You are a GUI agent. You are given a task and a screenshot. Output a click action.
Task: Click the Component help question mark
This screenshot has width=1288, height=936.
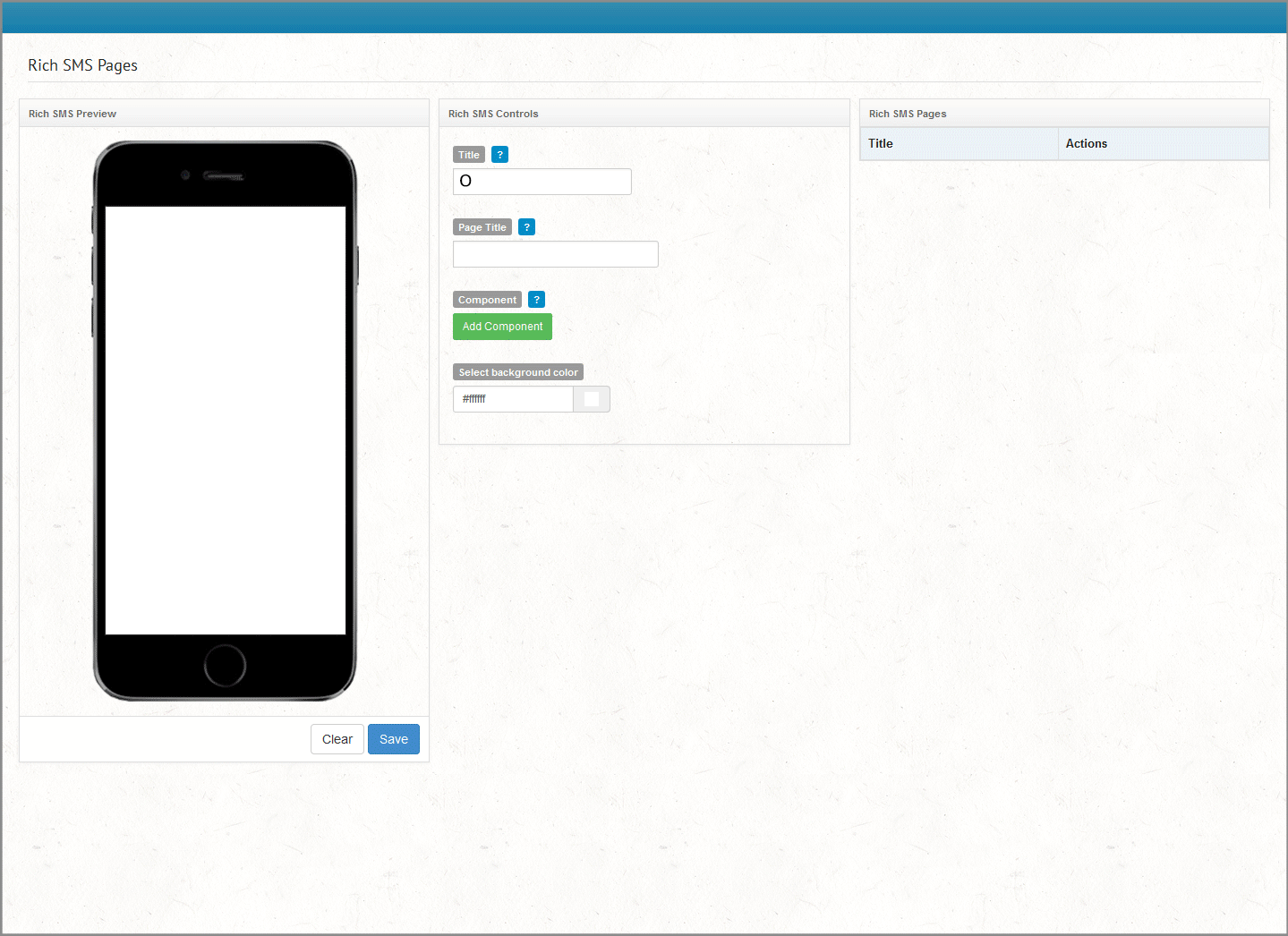[536, 300]
